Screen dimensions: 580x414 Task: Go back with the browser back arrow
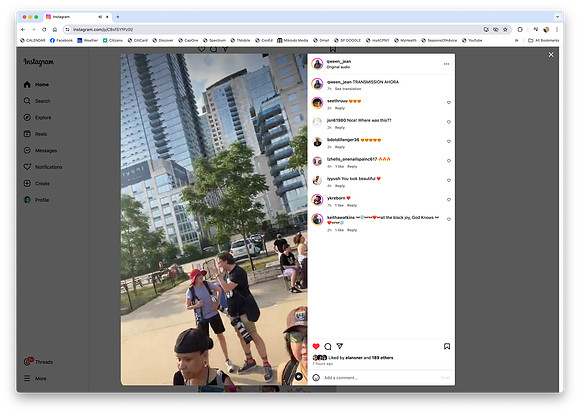(x=23, y=29)
